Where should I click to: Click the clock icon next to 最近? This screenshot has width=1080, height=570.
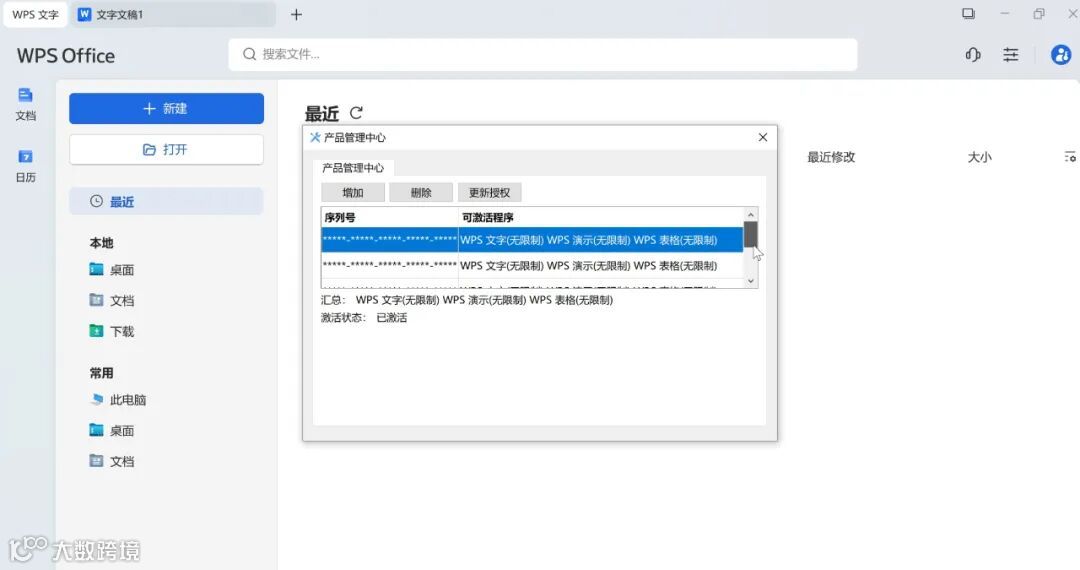pos(96,201)
